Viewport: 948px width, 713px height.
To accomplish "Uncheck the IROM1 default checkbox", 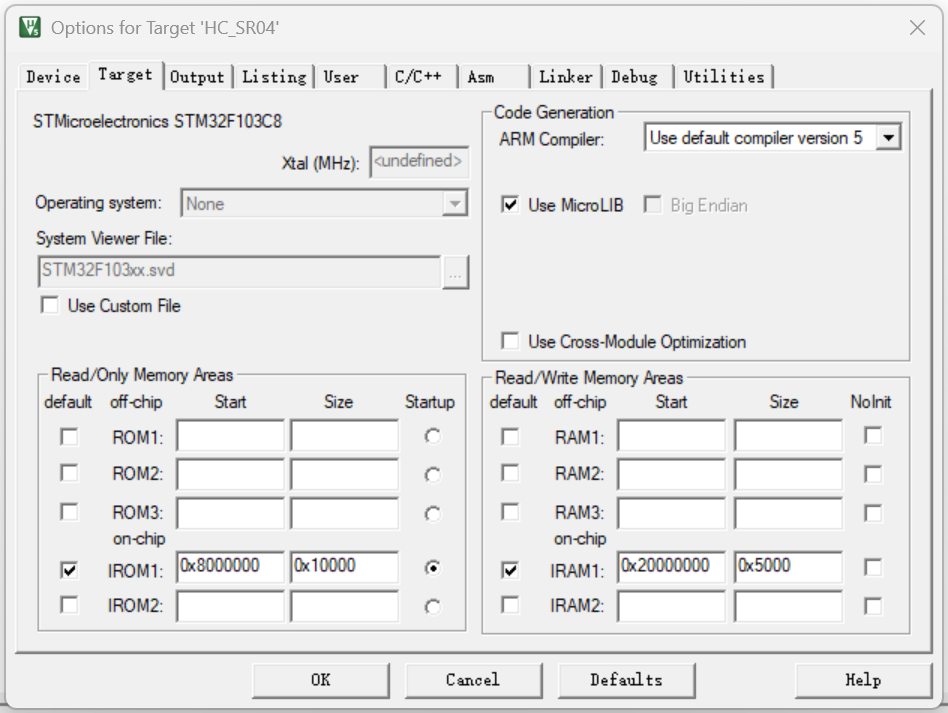I will pyautogui.click(x=69, y=570).
